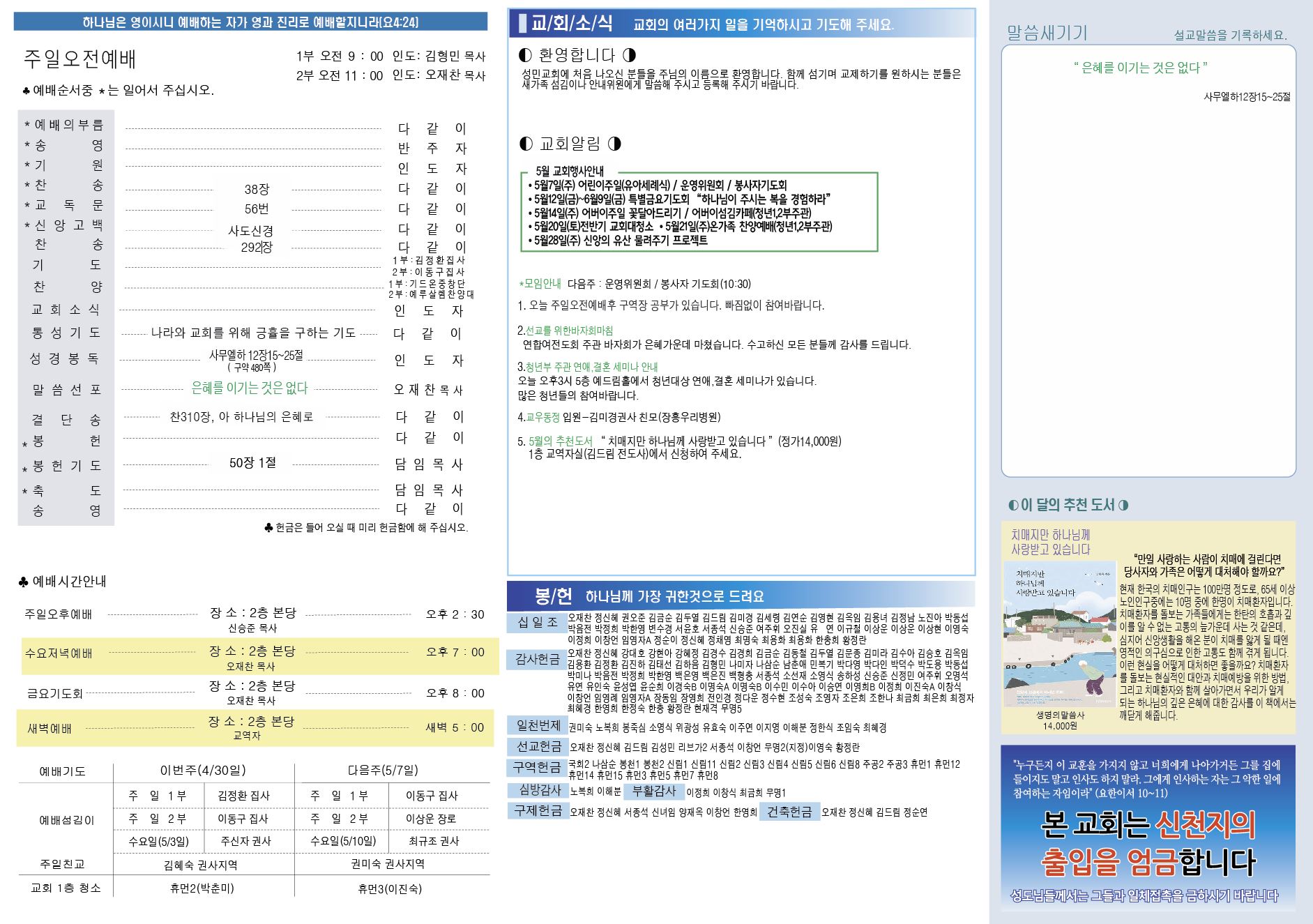Click the 수요저녁예배 row
Screen dimensions: 1313x924
point(260,656)
